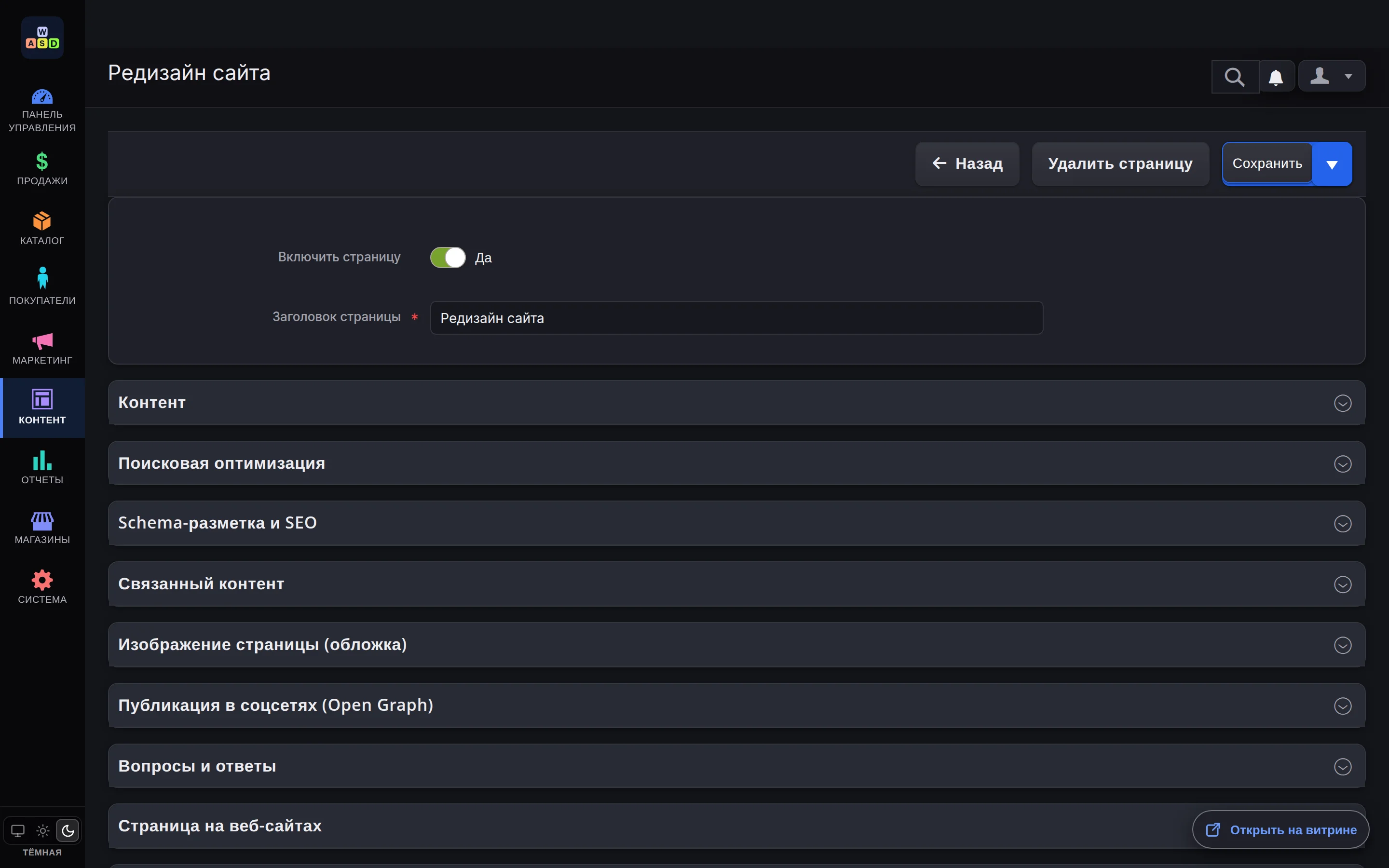This screenshot has width=1389, height=868.
Task: Open the user account menu
Action: (x=1332, y=76)
